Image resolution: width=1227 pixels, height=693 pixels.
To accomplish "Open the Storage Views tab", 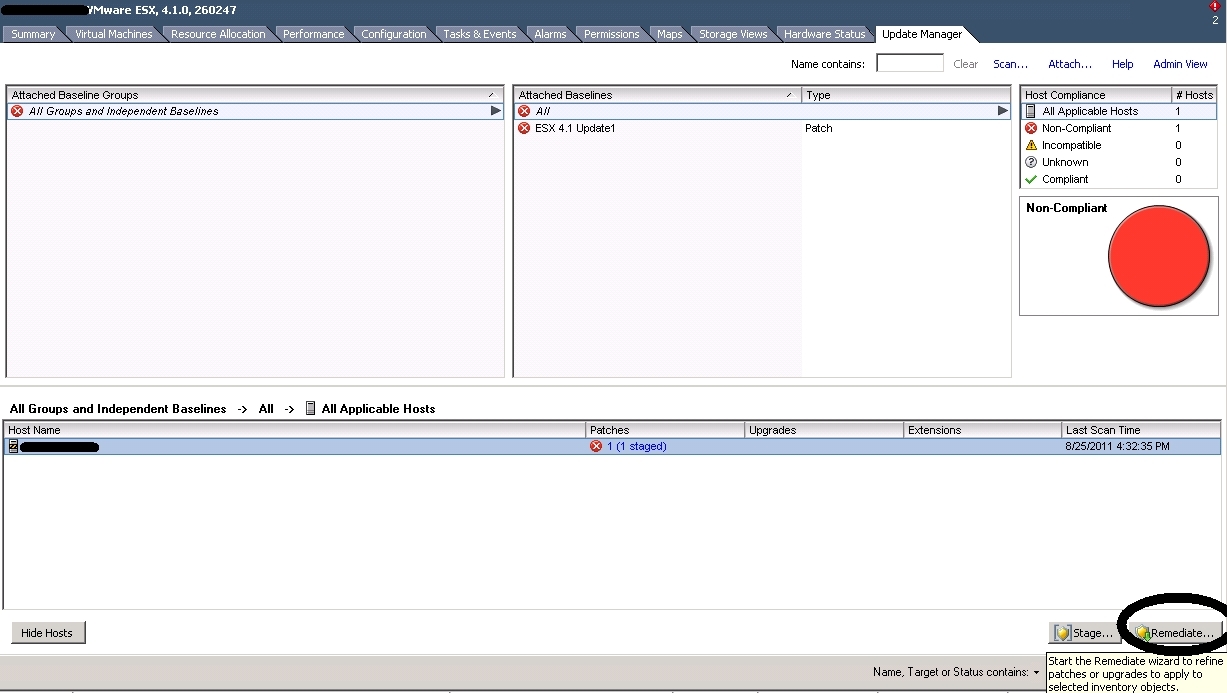I will pos(732,34).
